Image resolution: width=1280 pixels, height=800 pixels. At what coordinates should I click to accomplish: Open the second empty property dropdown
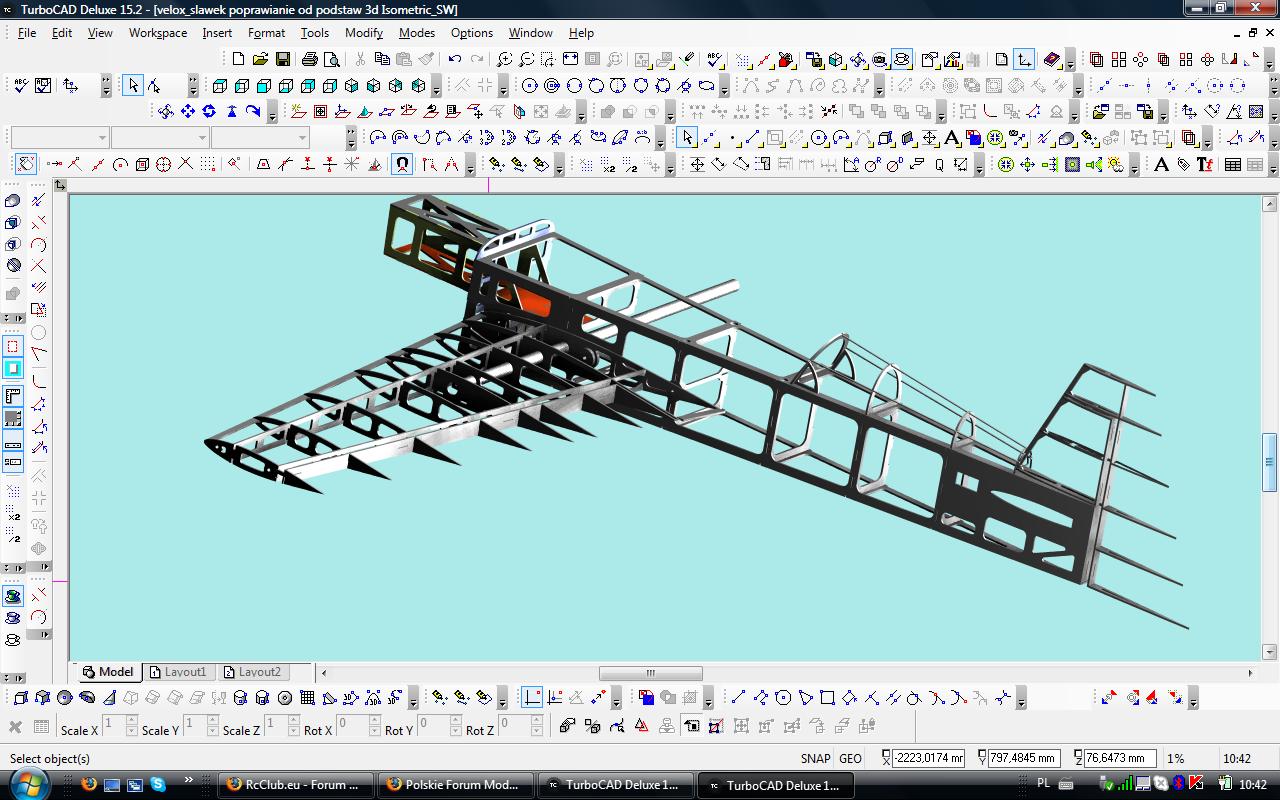tap(160, 137)
